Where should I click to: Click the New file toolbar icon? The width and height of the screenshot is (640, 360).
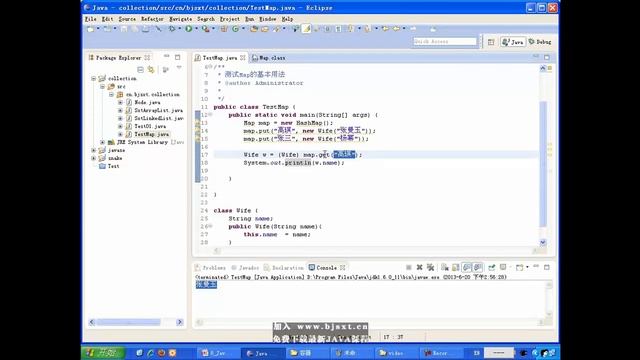(x=91, y=29)
